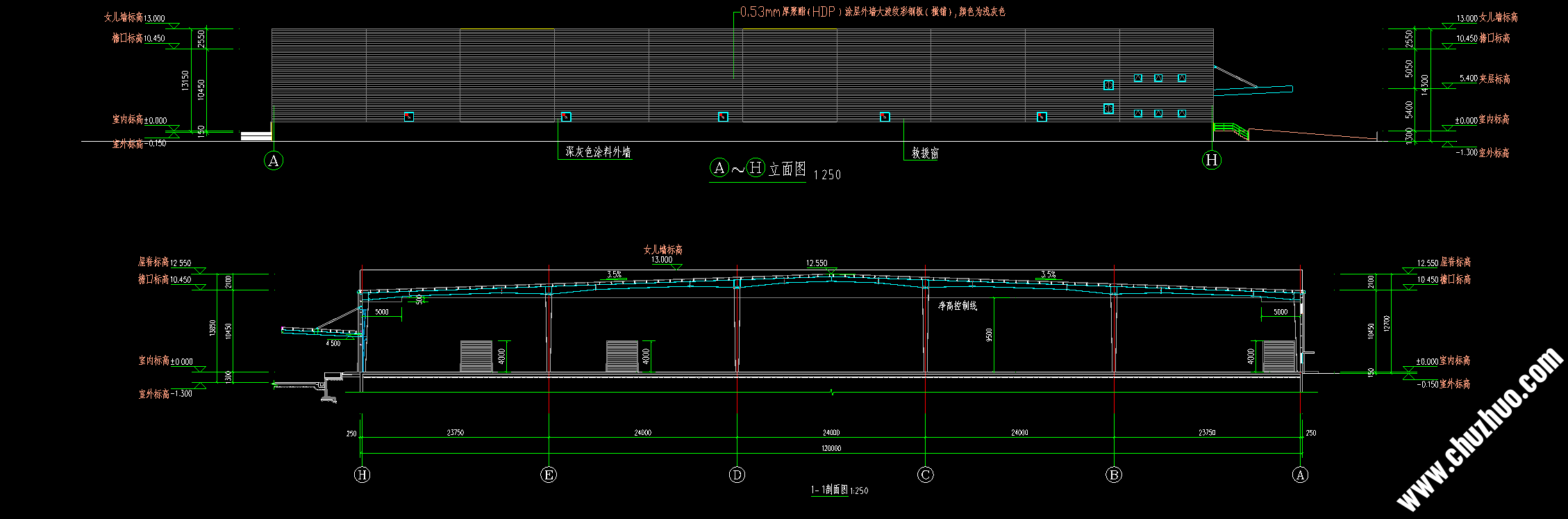Click the '24000' dimension between C and B
Viewport: 1568px width, 519px height.
[1019, 432]
